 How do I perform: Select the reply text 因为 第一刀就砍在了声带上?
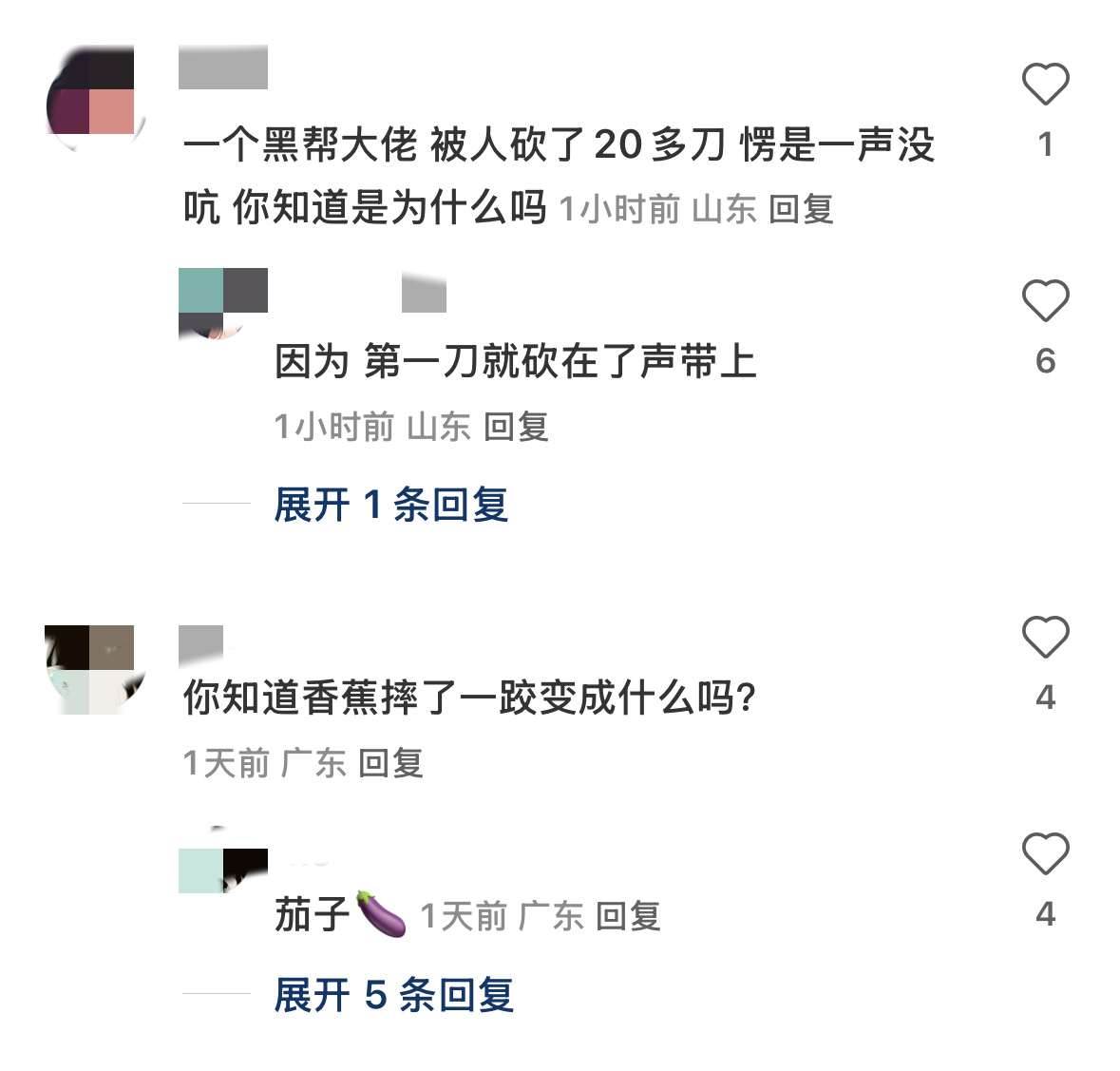pos(515,361)
